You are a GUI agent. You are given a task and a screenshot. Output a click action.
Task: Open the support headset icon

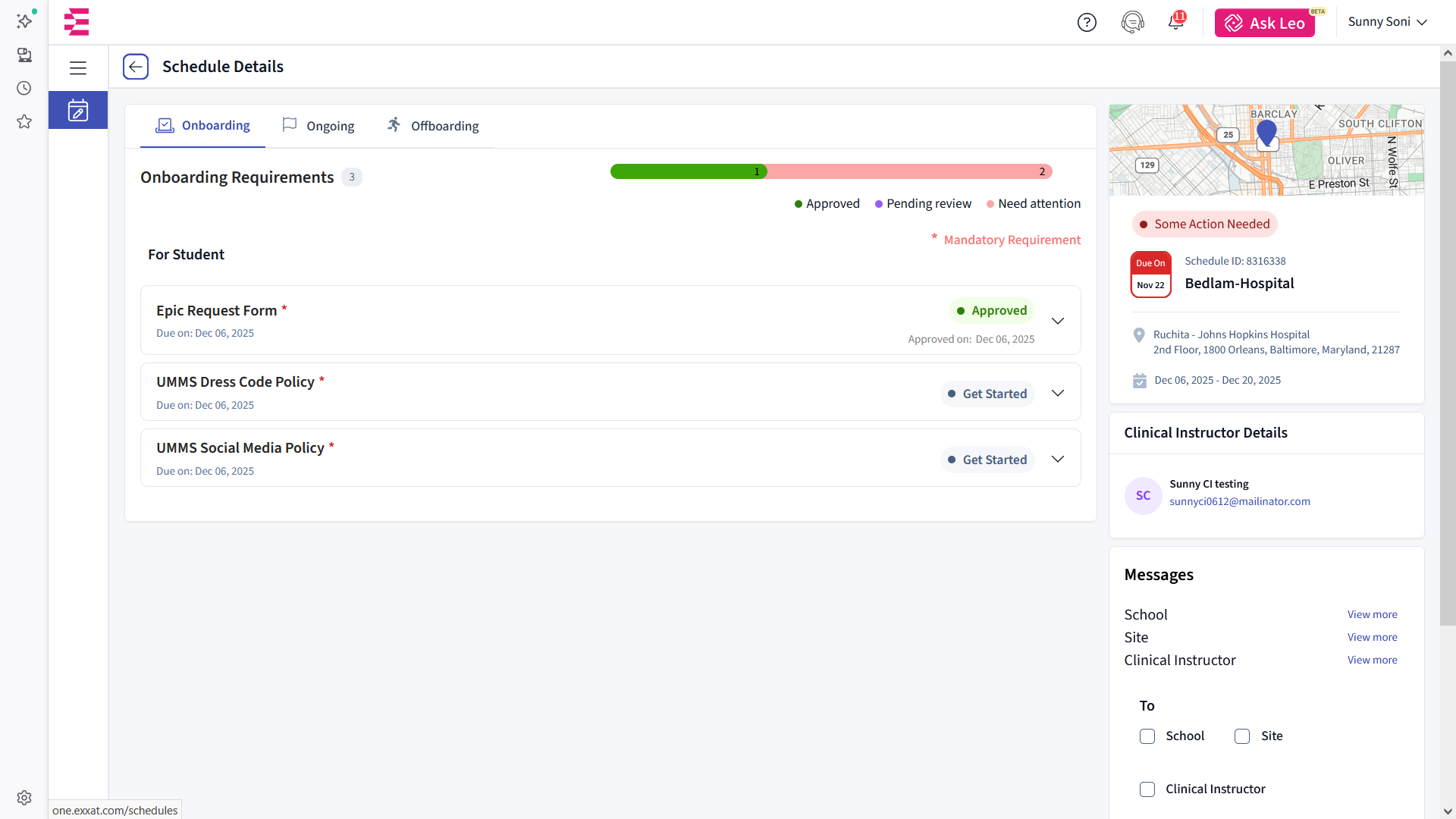pyautogui.click(x=1132, y=23)
